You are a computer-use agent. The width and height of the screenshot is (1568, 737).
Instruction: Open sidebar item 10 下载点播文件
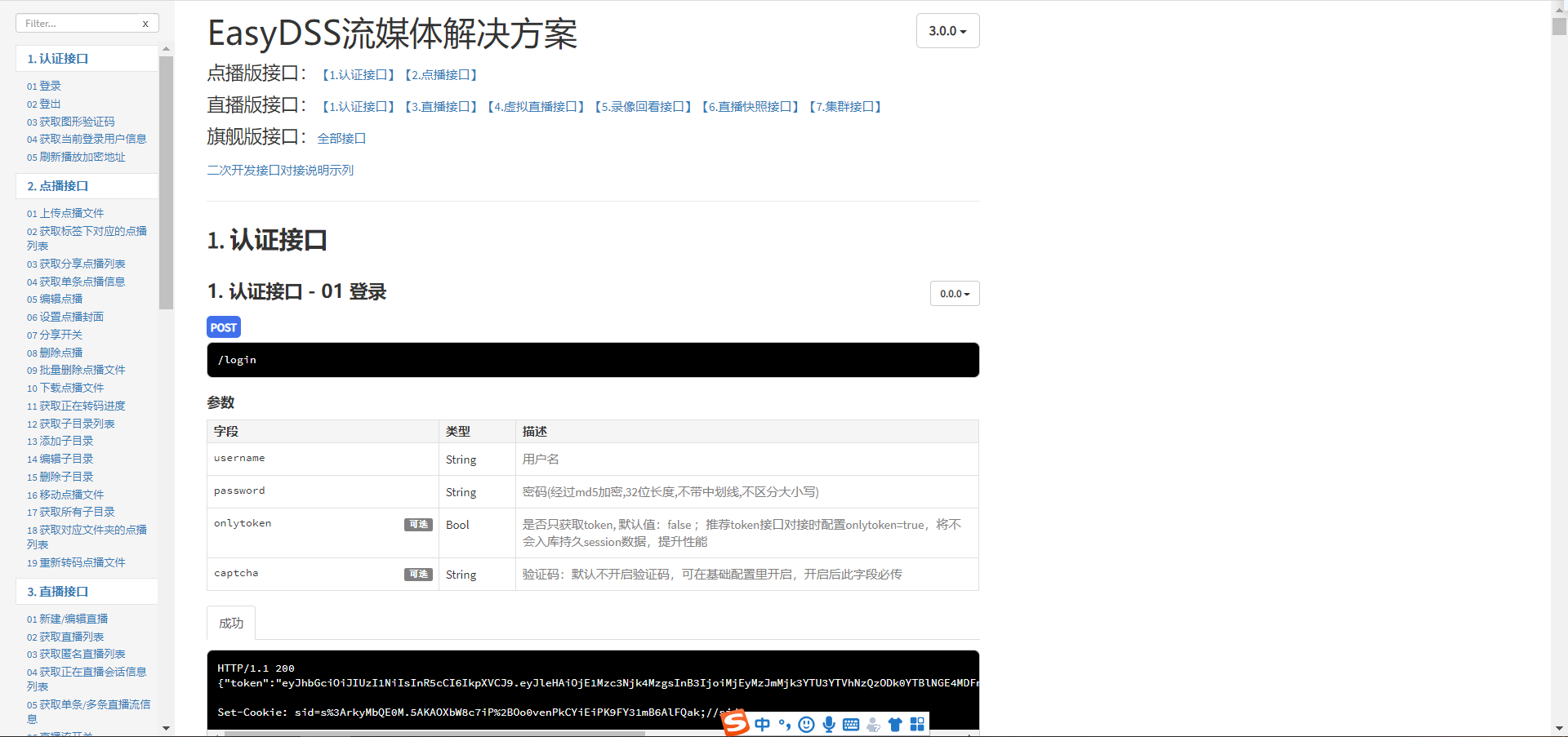point(65,388)
